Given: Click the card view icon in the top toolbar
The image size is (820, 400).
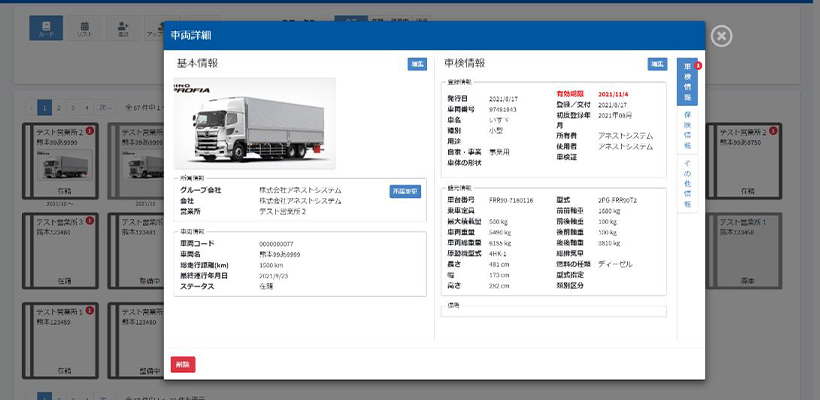Looking at the screenshot, I should pyautogui.click(x=43, y=27).
